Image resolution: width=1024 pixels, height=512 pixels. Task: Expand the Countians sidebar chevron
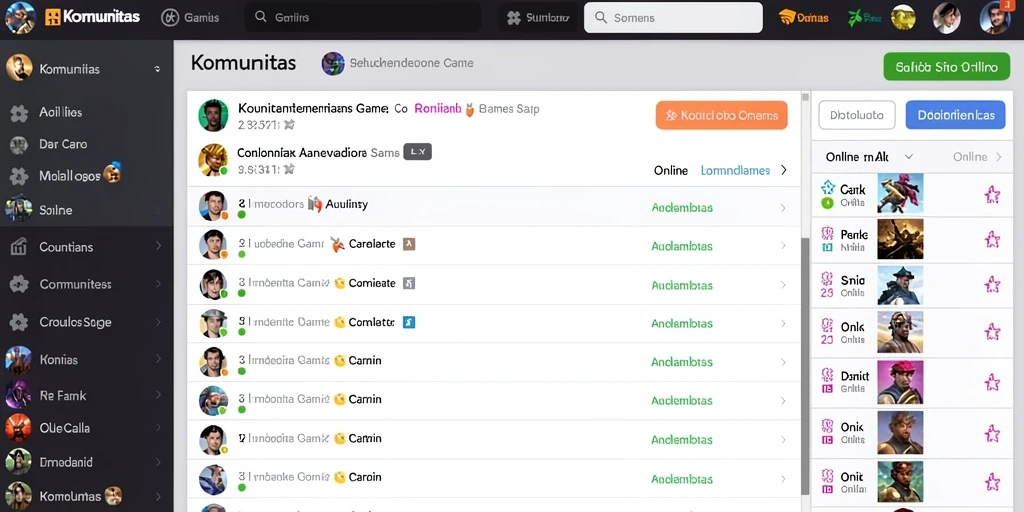[x=158, y=247]
